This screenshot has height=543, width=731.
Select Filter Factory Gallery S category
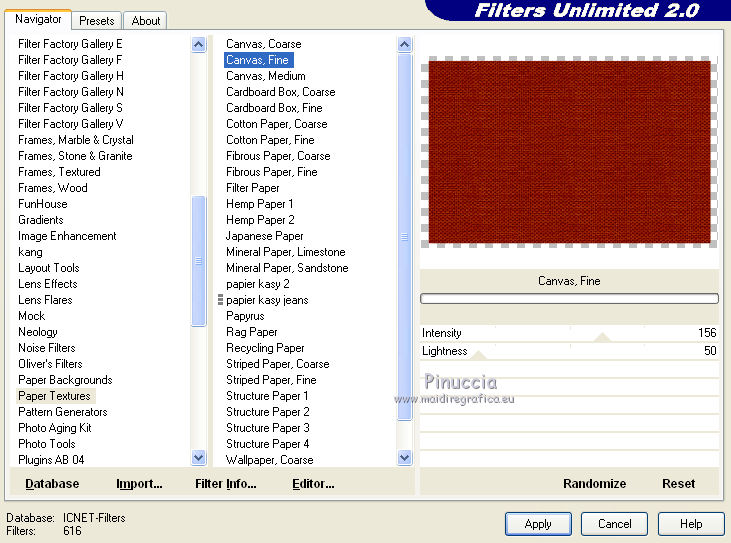tap(70, 108)
